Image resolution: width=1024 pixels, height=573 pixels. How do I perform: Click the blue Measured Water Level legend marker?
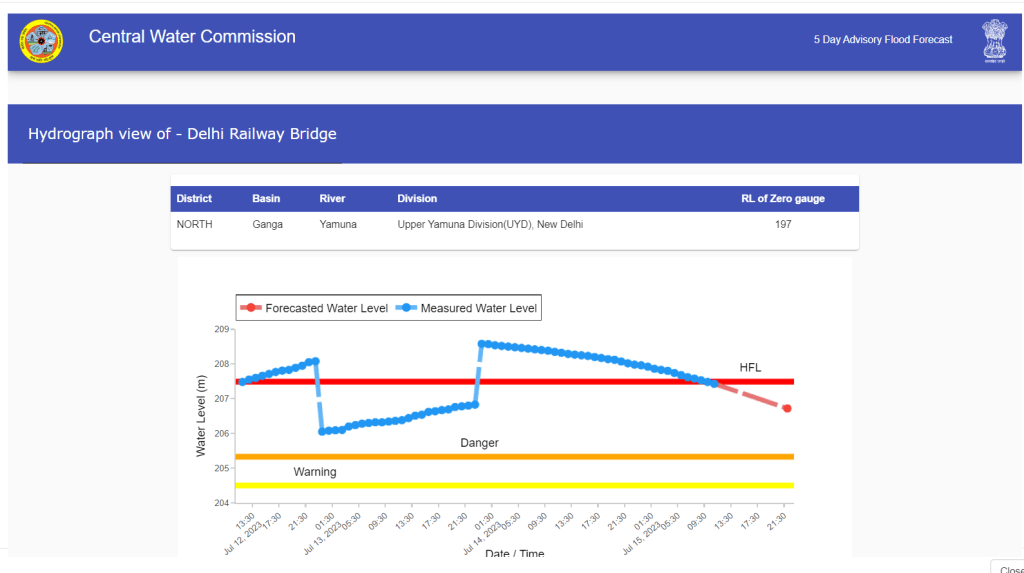point(407,308)
